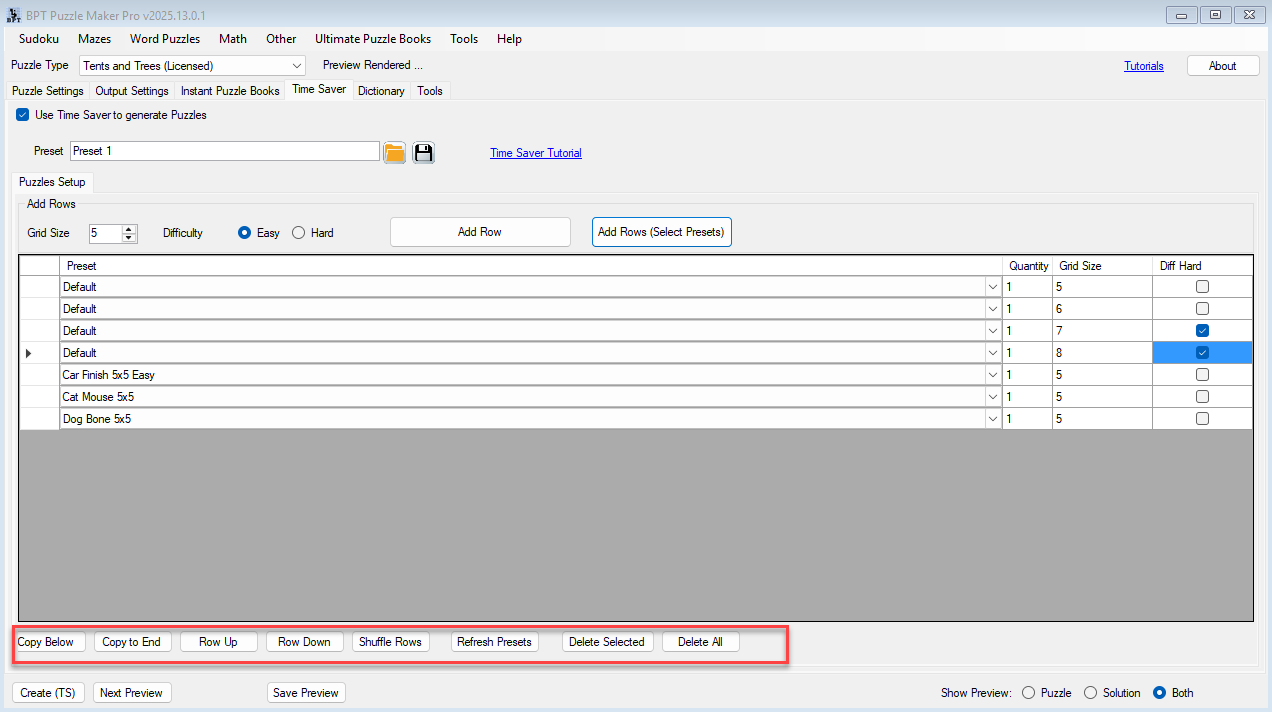Click the Shuffle Rows button
Viewport: 1272px width, 712px height.
(x=390, y=642)
